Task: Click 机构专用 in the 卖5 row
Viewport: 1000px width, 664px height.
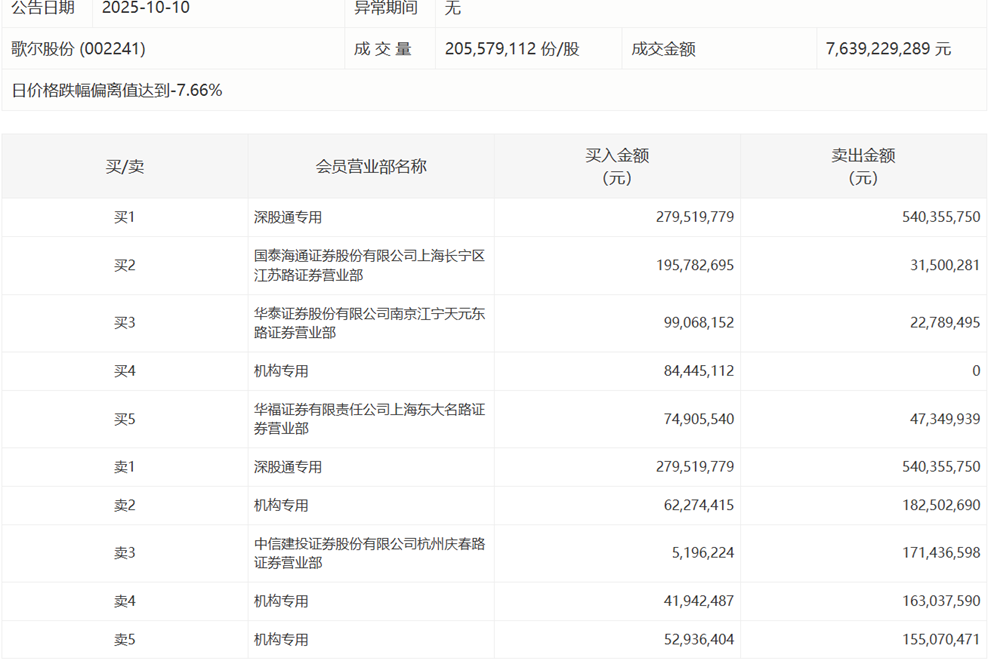Action: coord(281,640)
